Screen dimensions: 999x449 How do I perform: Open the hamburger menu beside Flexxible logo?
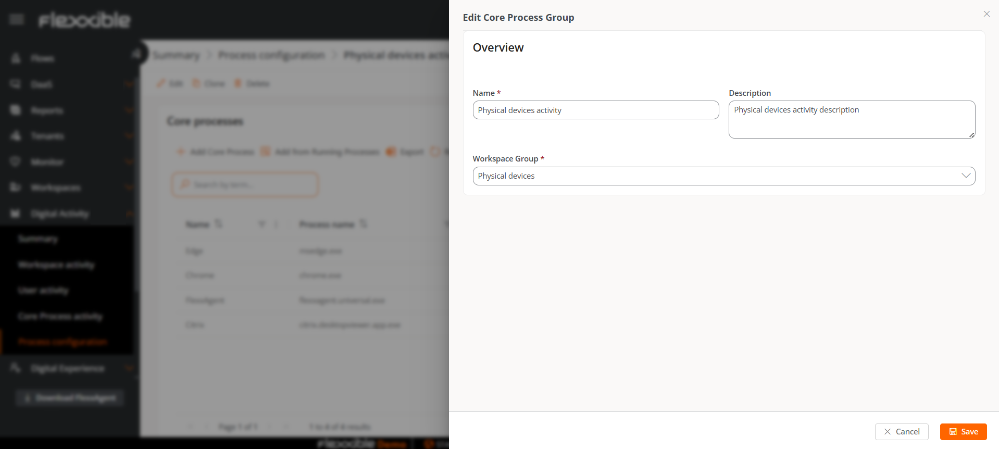point(17,20)
